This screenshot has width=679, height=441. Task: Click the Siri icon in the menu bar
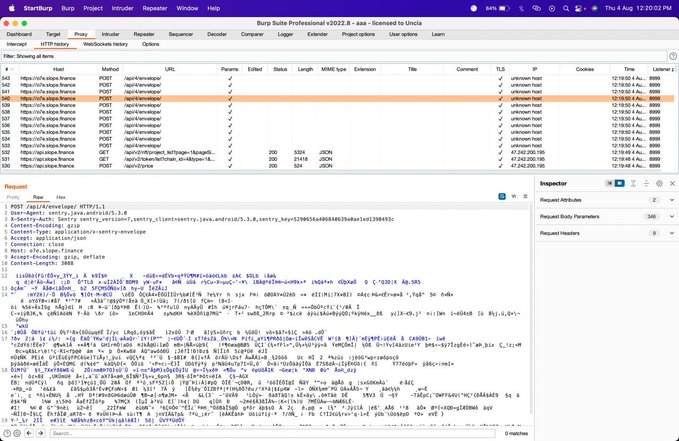[x=595, y=8]
